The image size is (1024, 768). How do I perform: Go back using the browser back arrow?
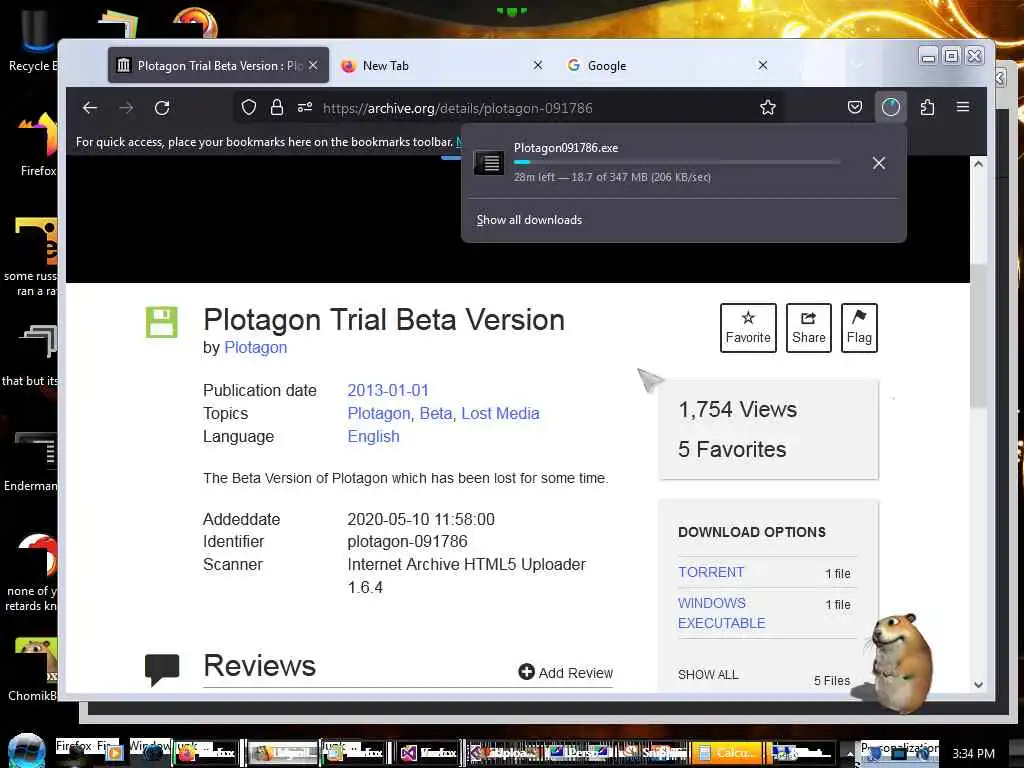click(x=90, y=108)
